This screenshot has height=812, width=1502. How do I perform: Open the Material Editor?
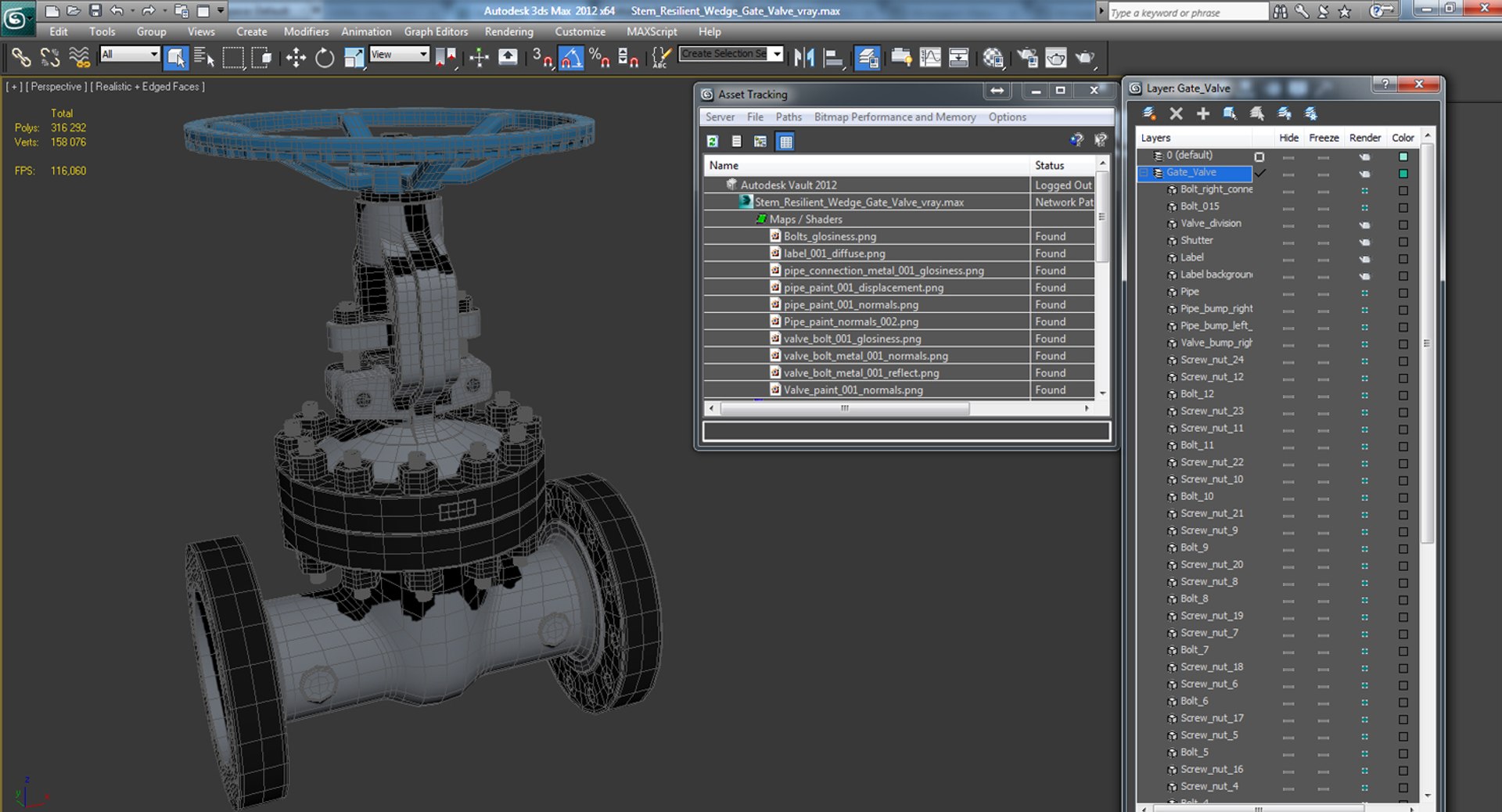coord(994,57)
